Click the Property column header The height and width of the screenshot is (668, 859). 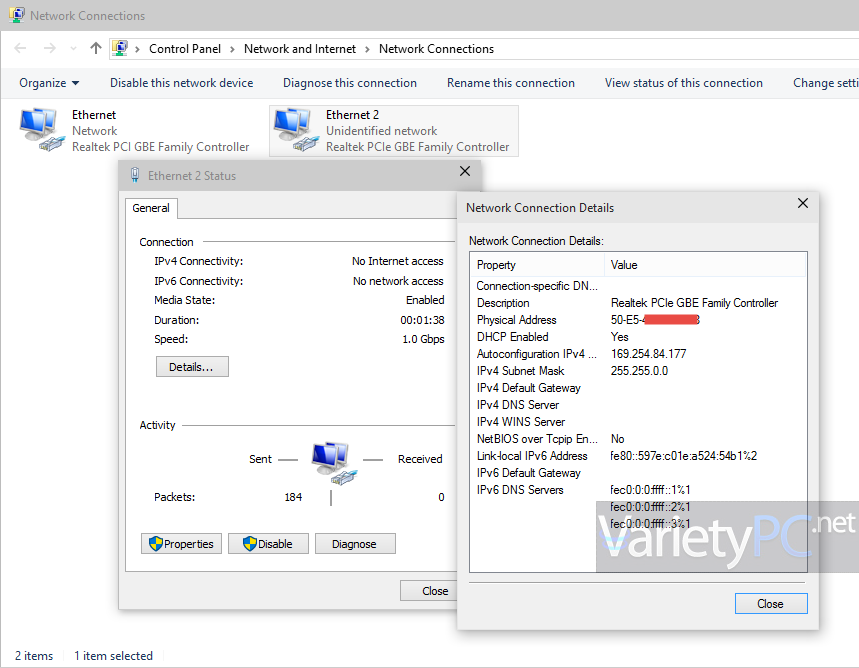tap(537, 265)
